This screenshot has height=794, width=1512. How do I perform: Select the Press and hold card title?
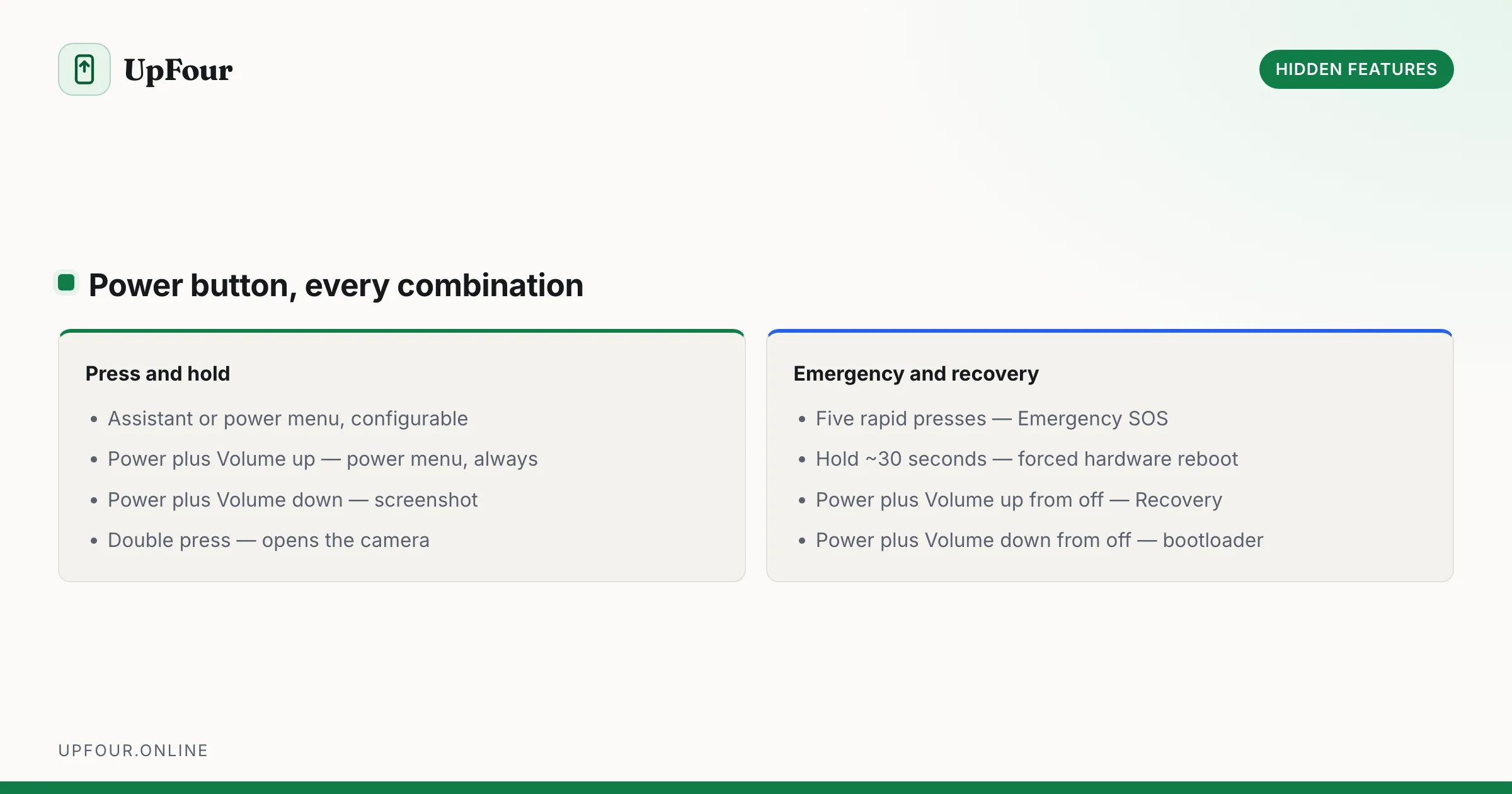pos(157,374)
